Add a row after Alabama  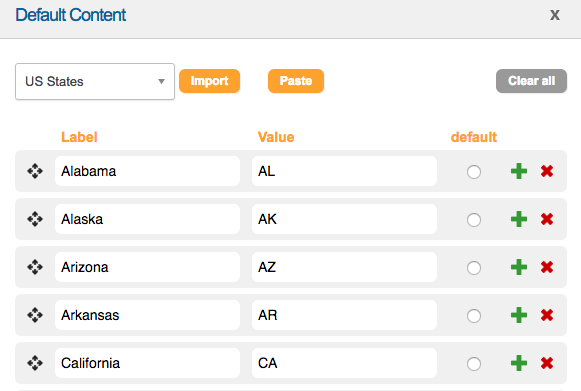(x=519, y=171)
